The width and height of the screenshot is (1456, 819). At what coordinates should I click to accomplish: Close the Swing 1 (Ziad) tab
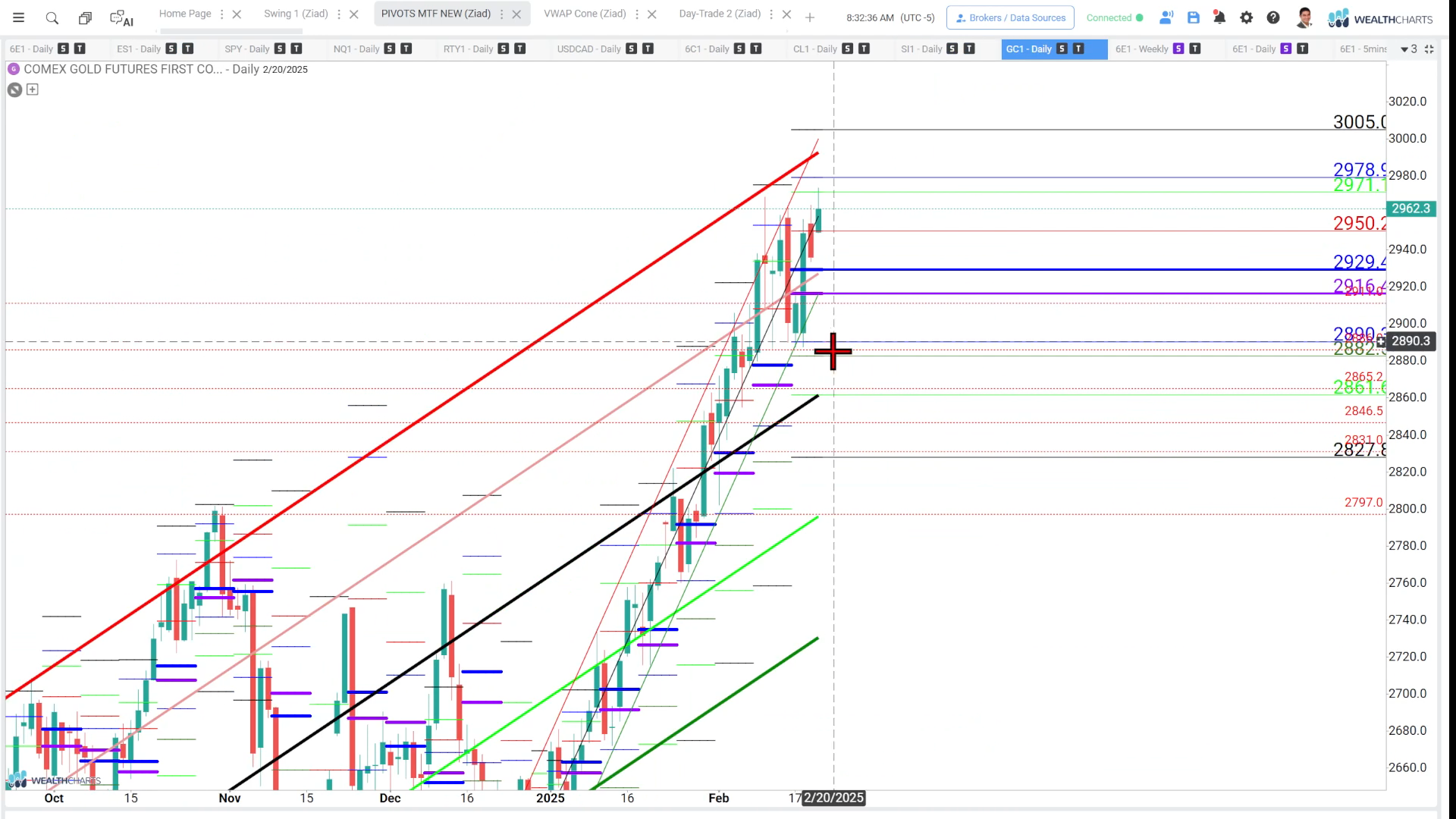(353, 14)
